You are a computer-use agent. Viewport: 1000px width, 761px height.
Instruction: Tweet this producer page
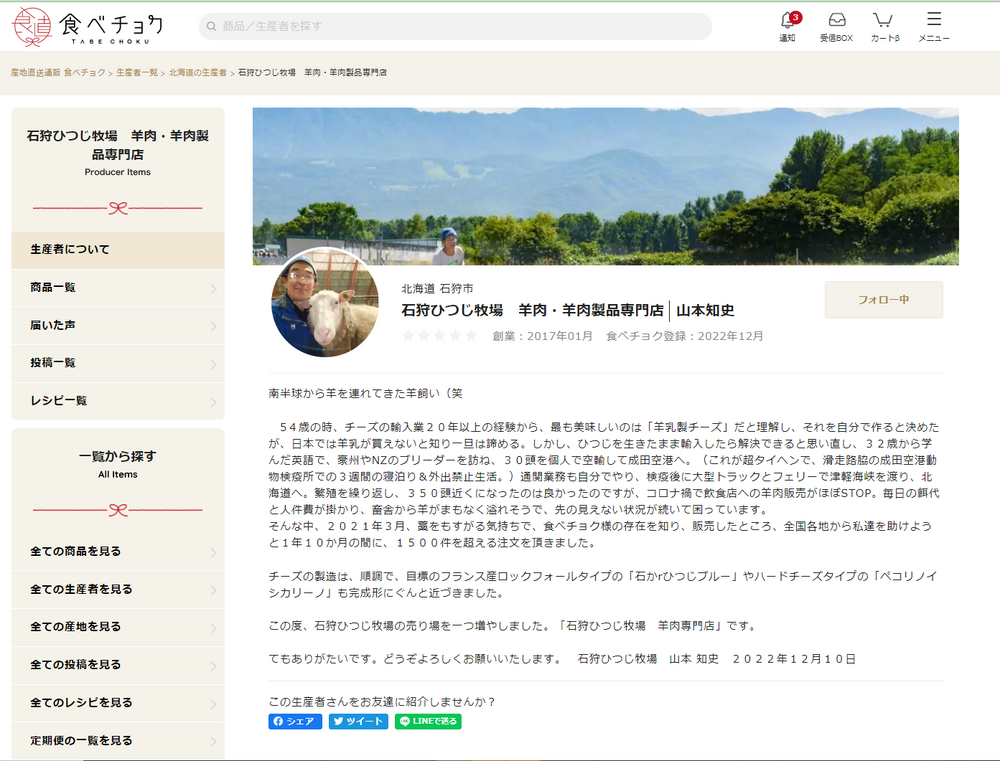[x=359, y=721]
